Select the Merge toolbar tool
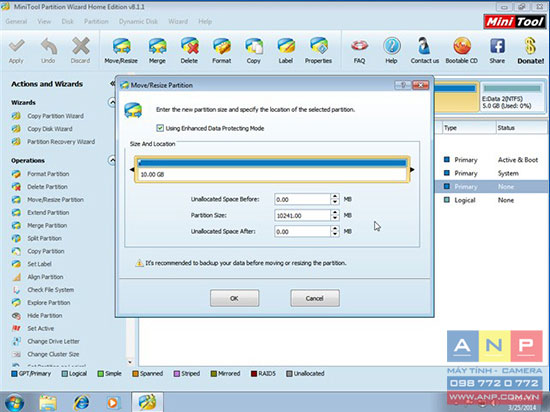The height and width of the screenshot is (412, 550). pyautogui.click(x=157, y=50)
